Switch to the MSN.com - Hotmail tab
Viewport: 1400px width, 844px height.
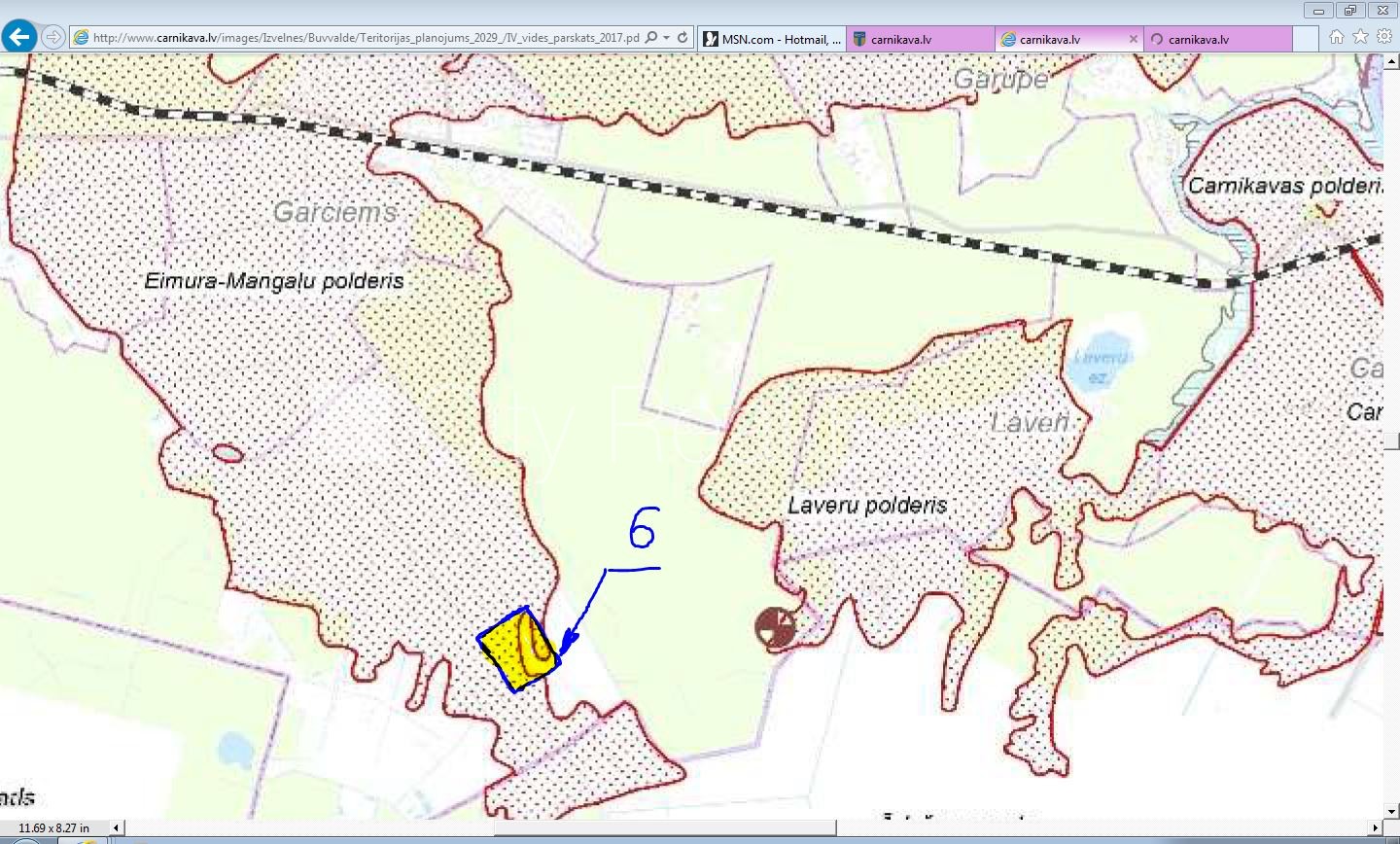773,39
